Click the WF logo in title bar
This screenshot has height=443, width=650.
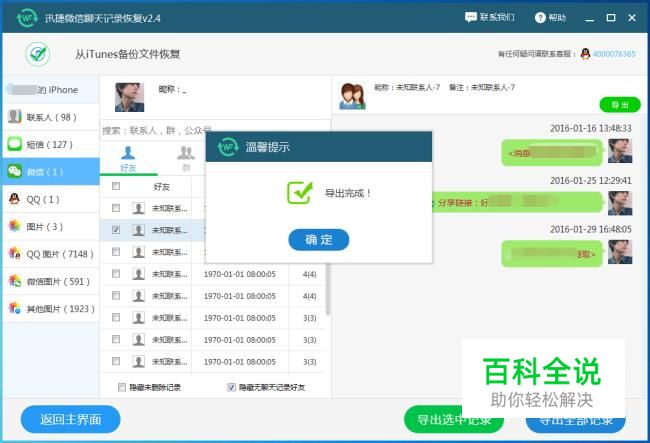[x=27, y=18]
